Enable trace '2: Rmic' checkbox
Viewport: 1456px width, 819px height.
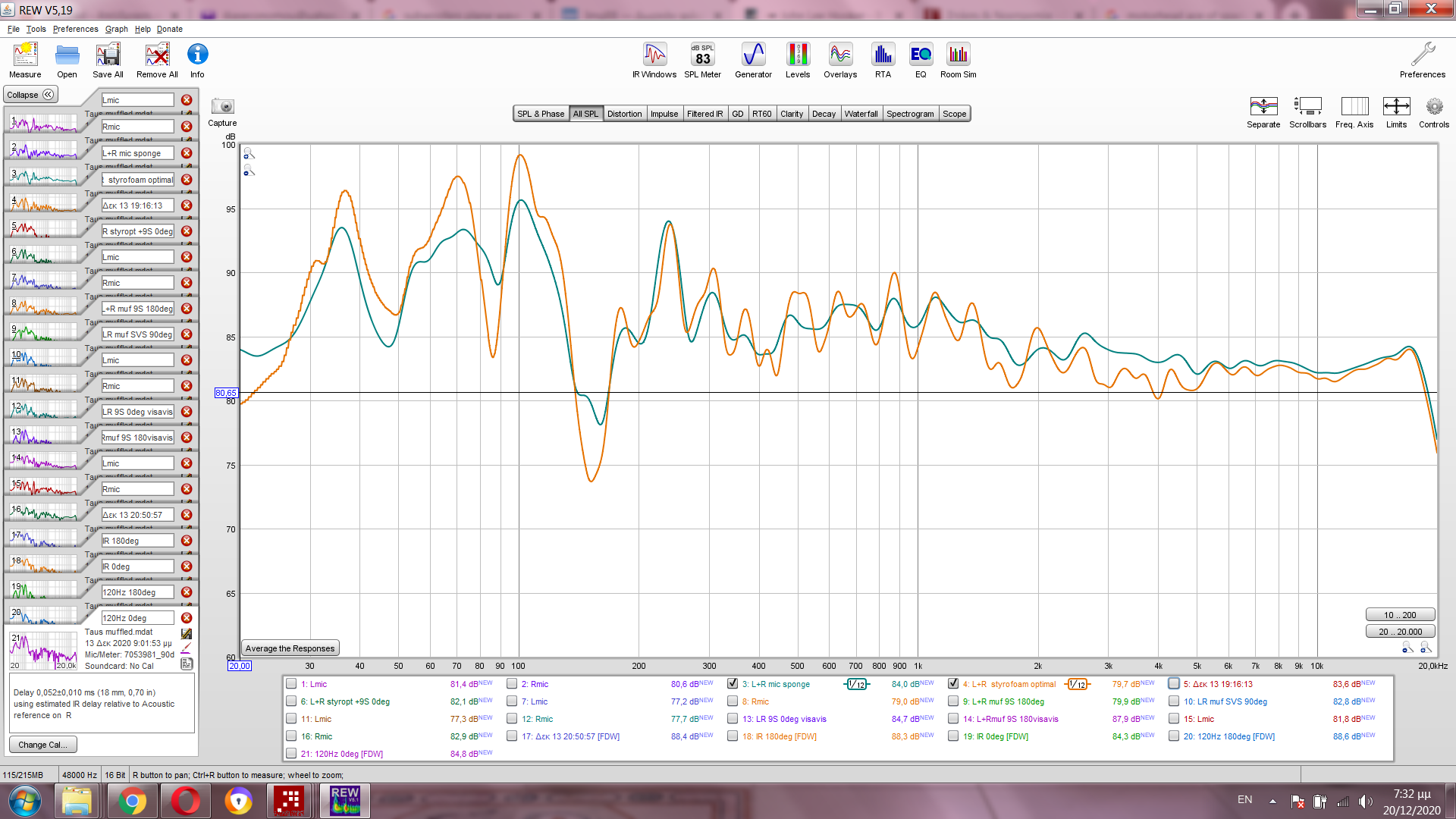pos(512,683)
